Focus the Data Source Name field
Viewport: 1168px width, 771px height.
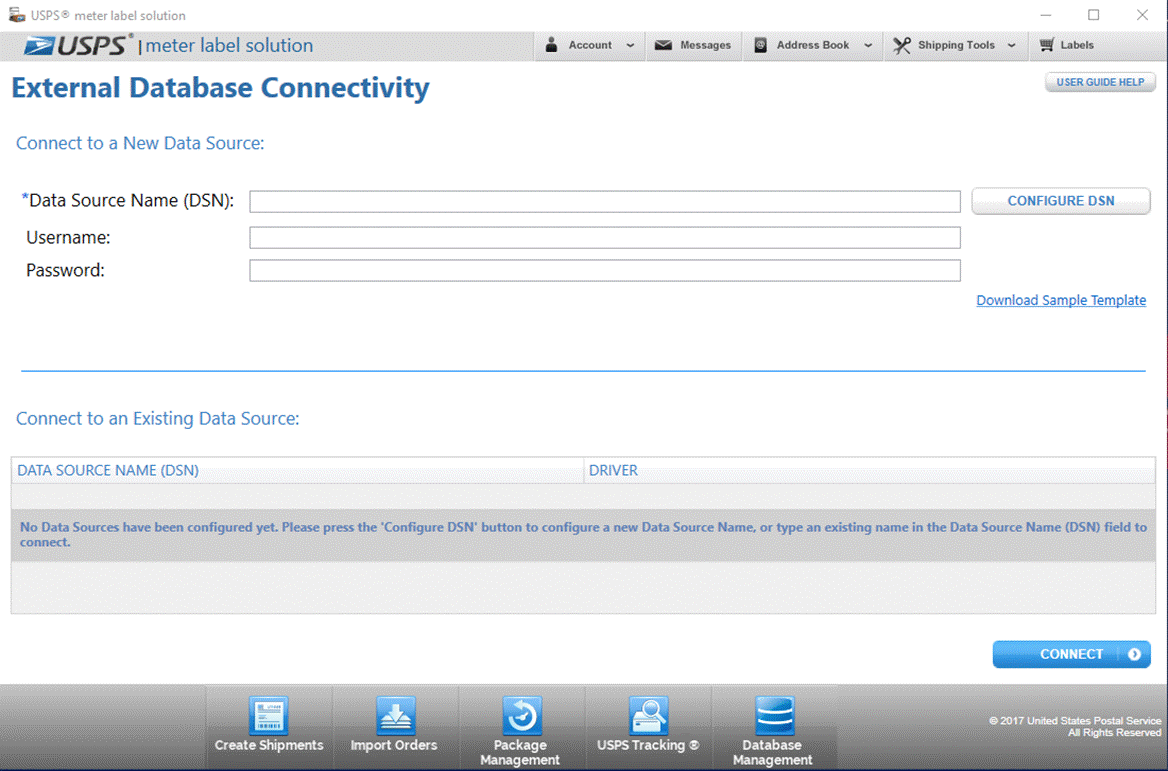605,201
